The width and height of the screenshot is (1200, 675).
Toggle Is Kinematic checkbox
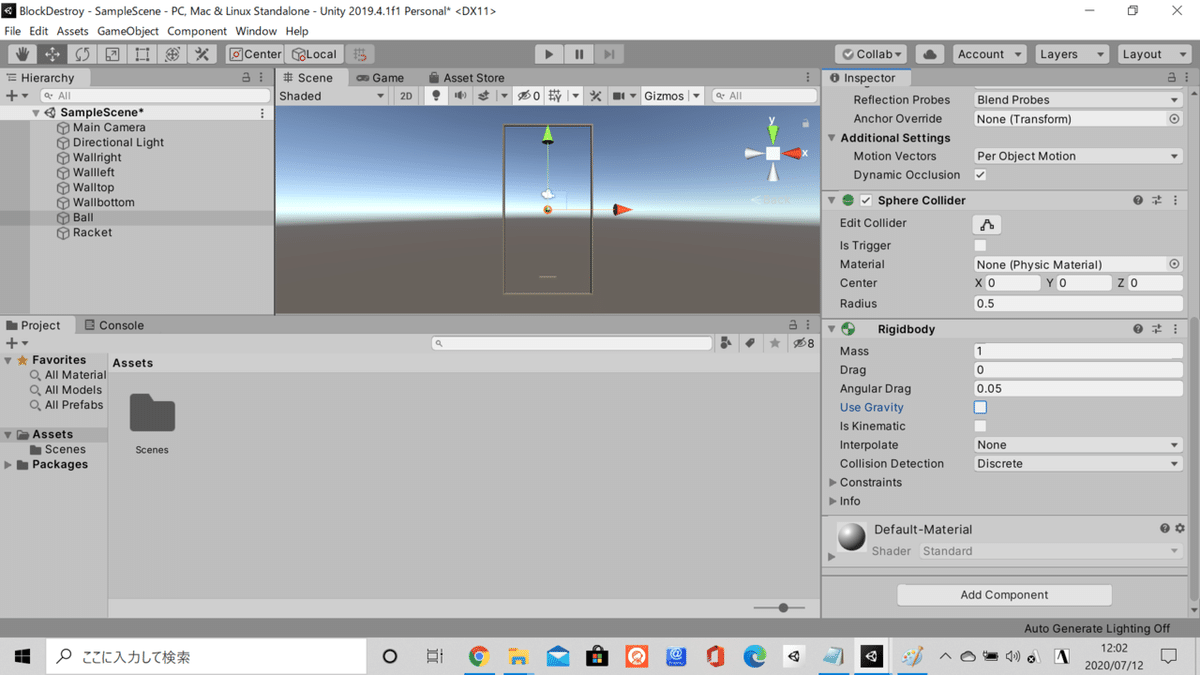[x=980, y=426]
